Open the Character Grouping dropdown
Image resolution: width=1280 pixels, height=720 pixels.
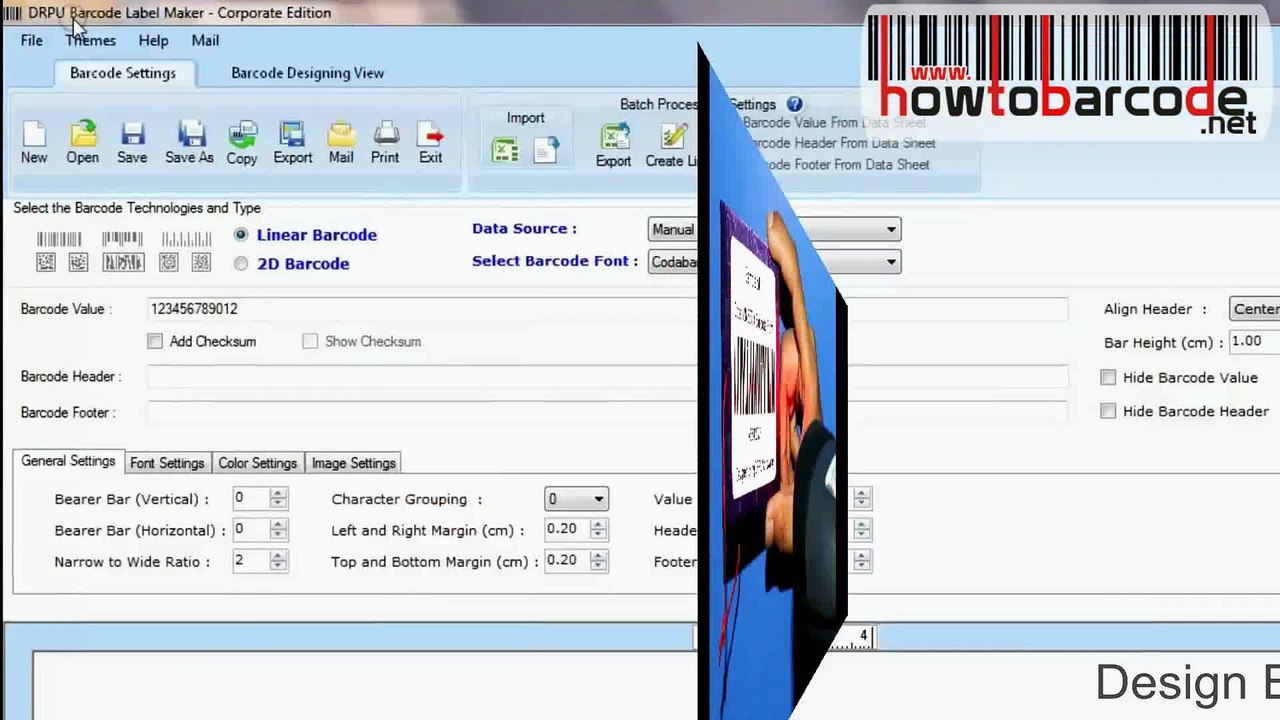pos(576,499)
